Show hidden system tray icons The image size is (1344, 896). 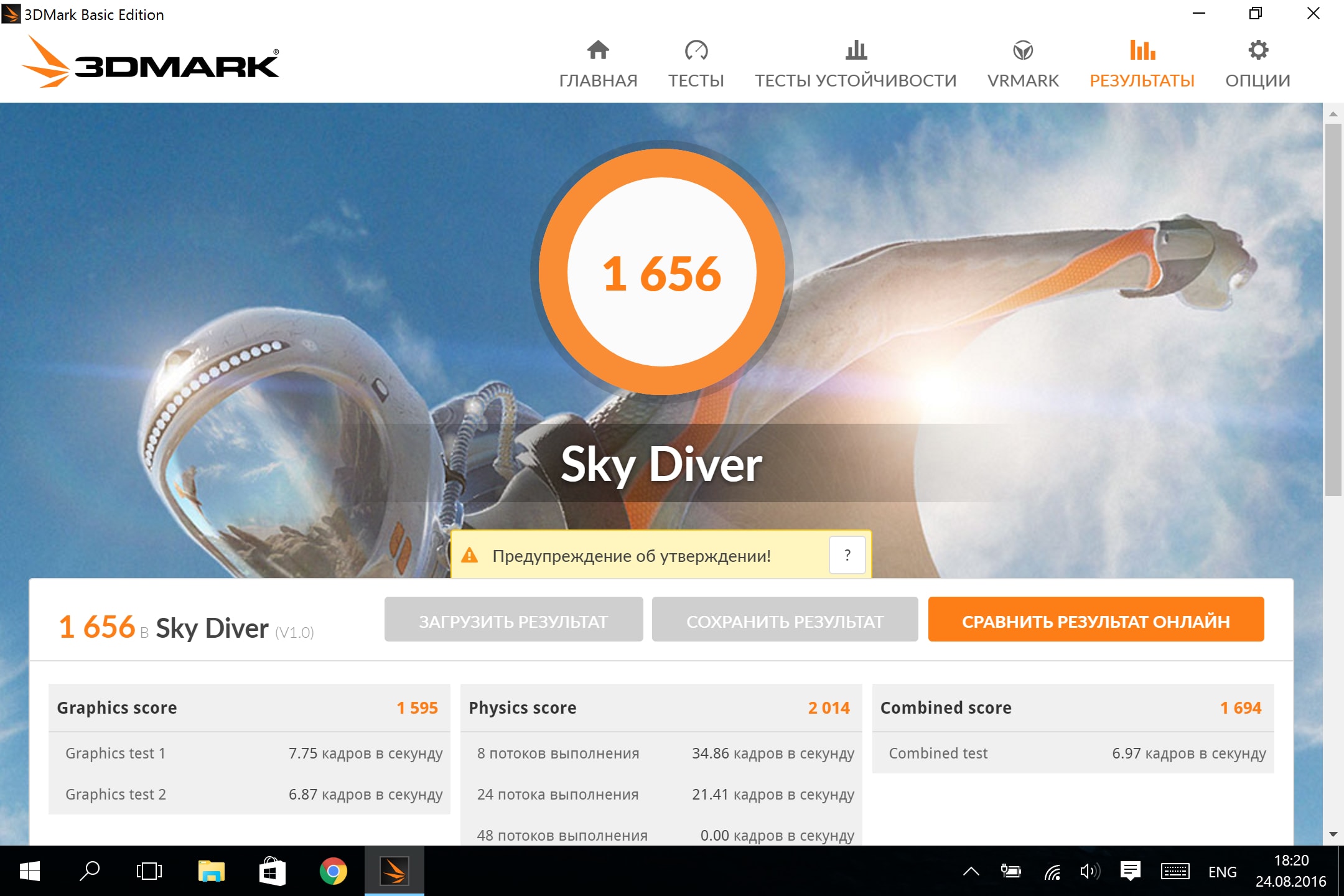tap(971, 871)
